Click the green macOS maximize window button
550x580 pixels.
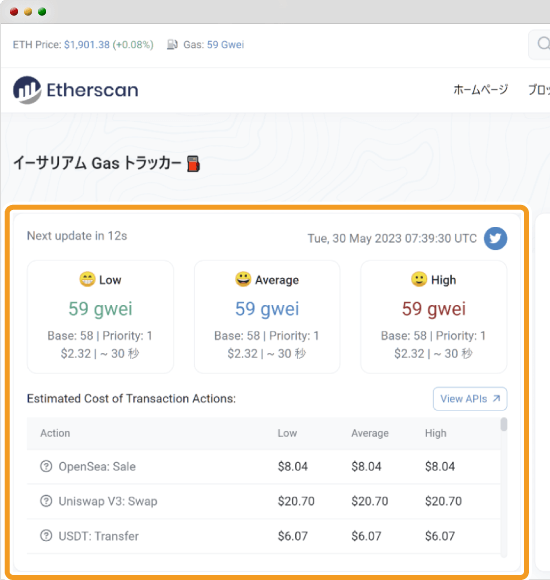tap(42, 11)
